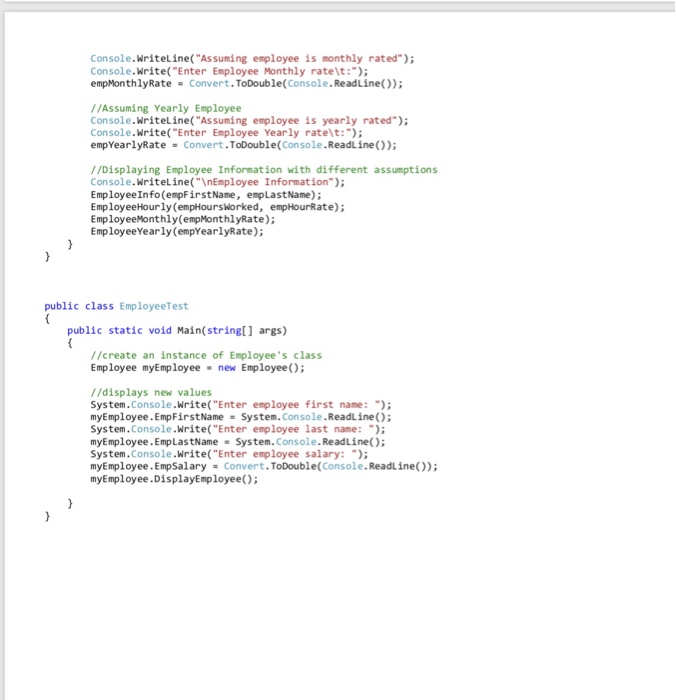Click the //create an instance comment
Screen dimensions: 676x700
point(206,355)
